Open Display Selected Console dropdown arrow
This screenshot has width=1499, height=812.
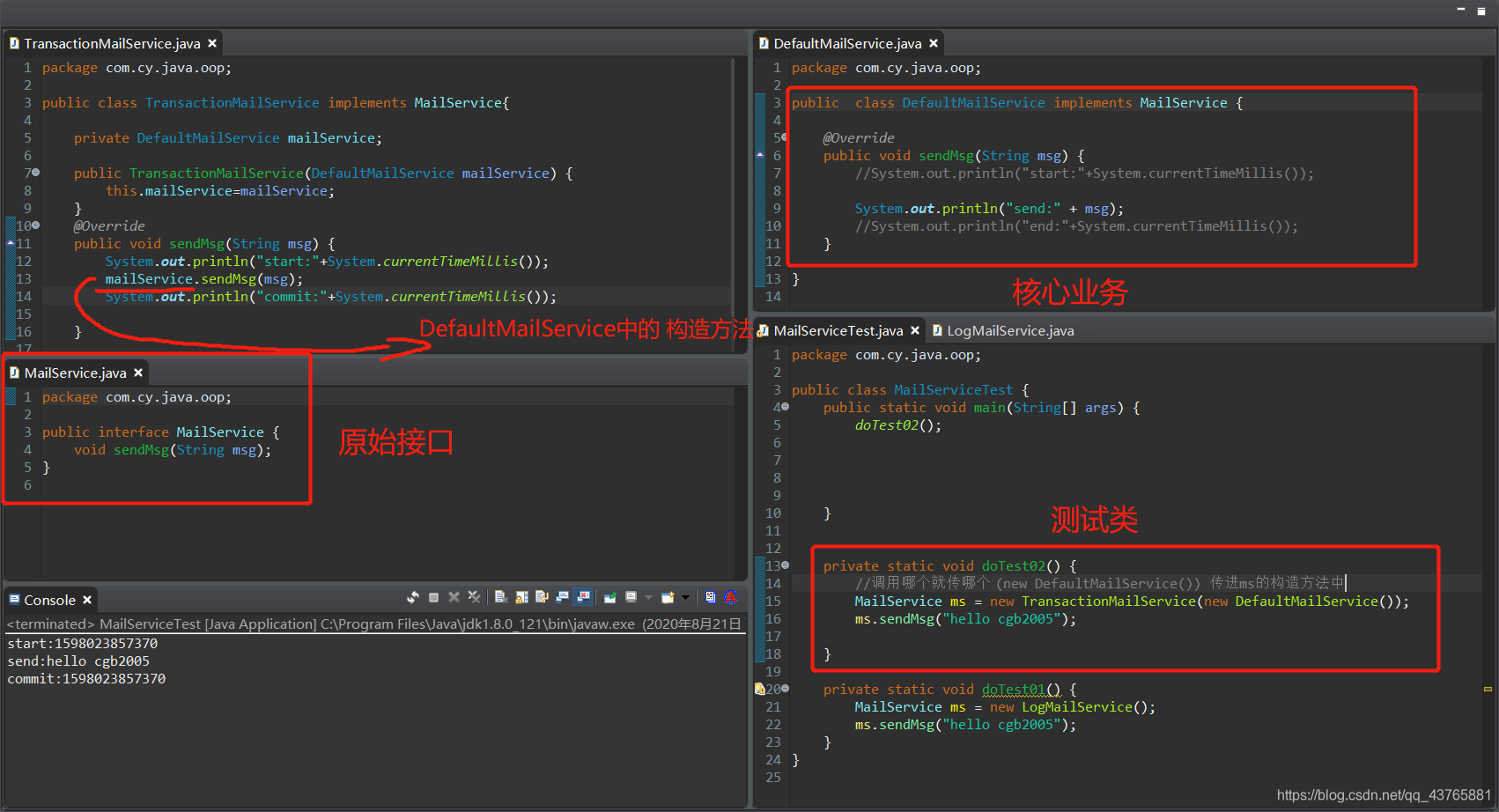648,597
